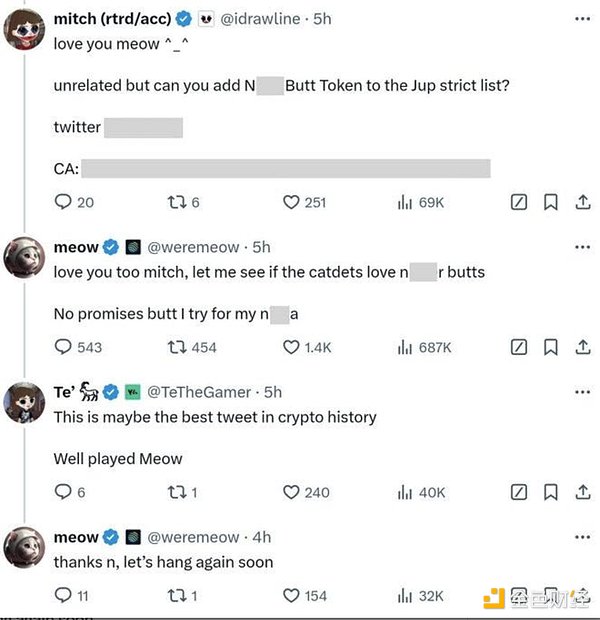Open Grok edit icon on Te' tweet
The height and width of the screenshot is (620, 600).
519,492
